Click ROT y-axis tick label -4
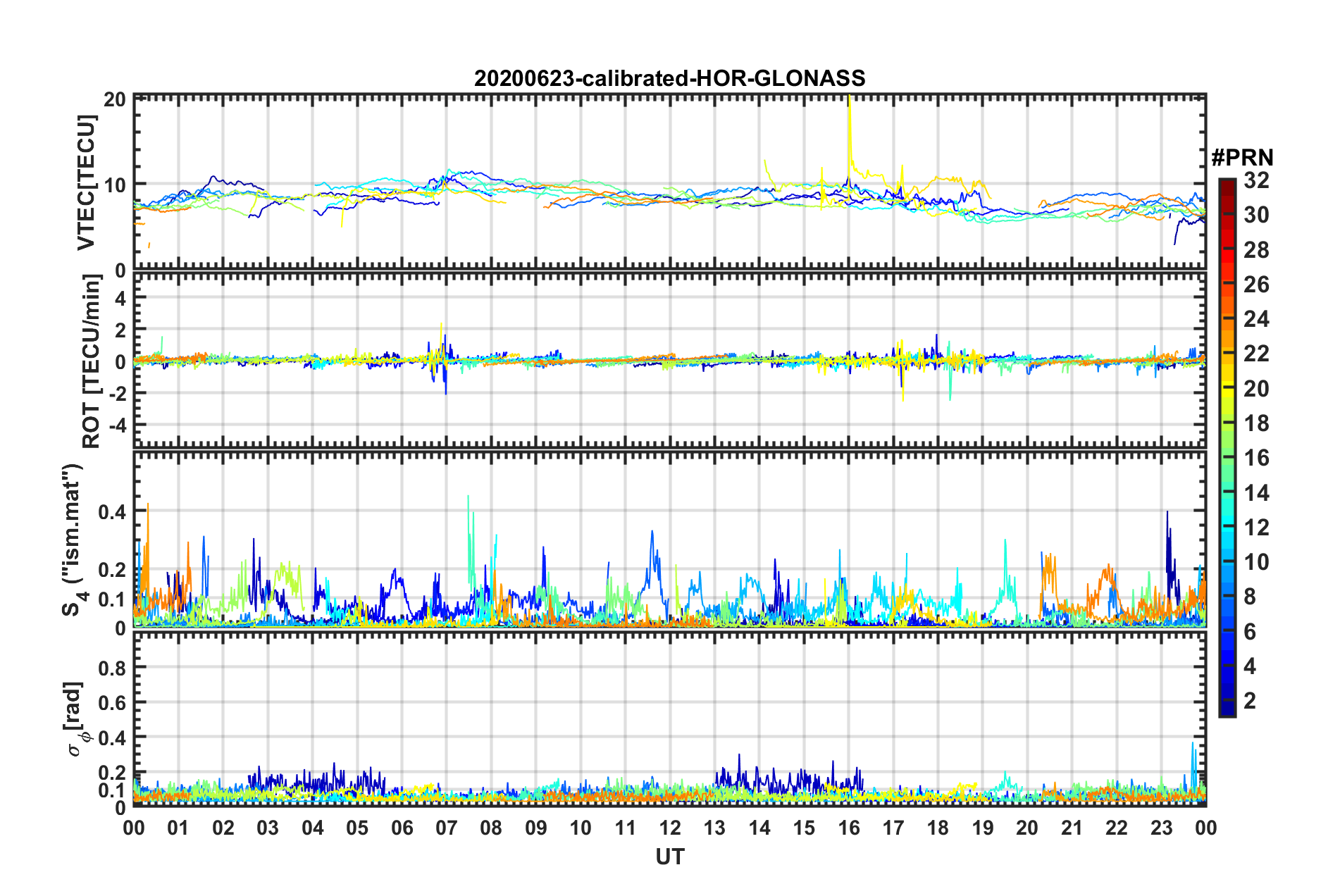The height and width of the screenshot is (896, 1340). (116, 425)
